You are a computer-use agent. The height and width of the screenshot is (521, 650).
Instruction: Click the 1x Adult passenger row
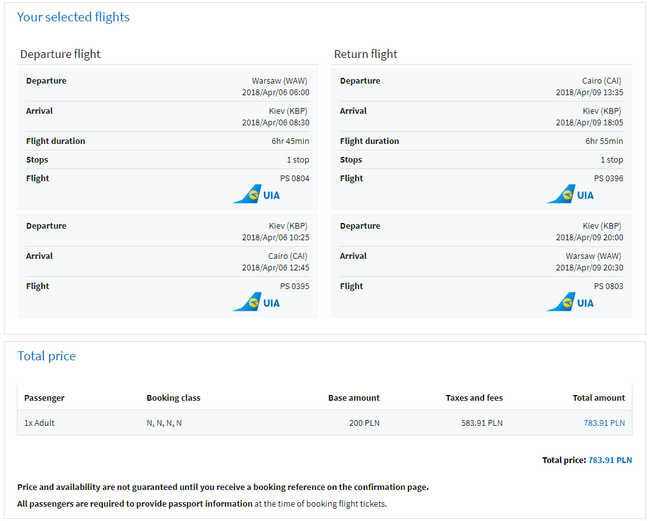pos(325,423)
